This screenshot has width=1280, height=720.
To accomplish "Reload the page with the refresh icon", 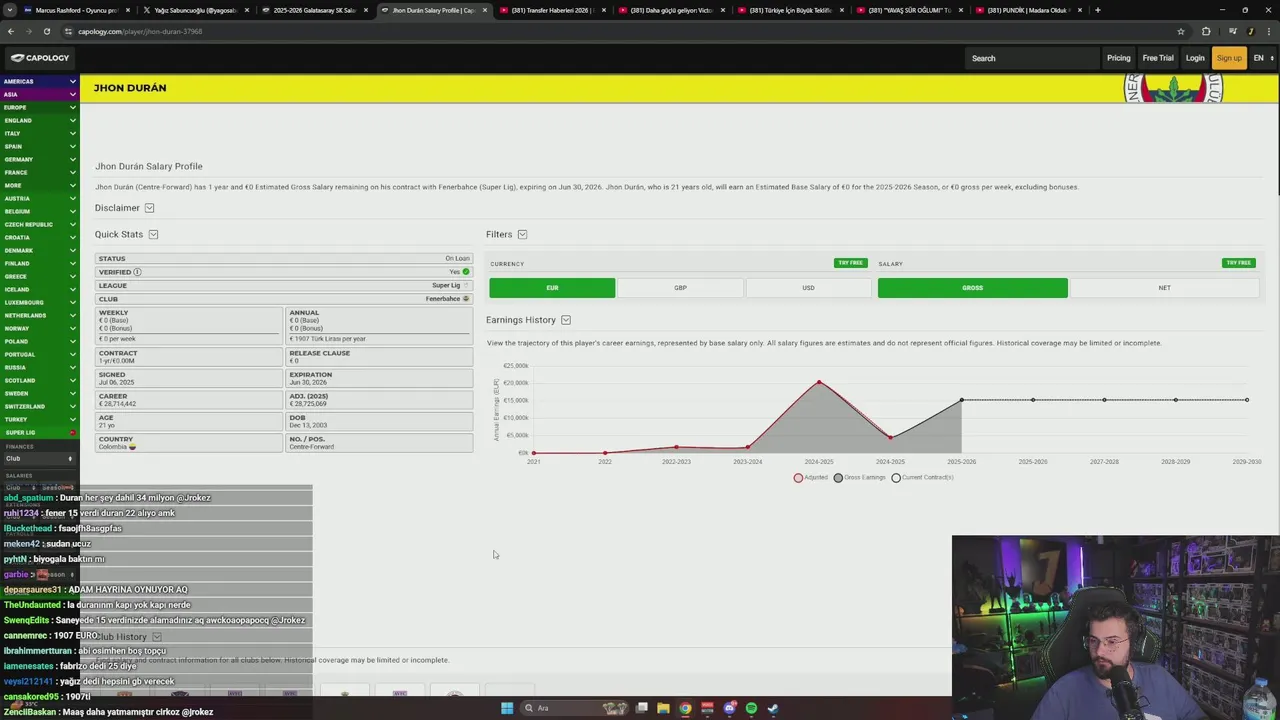I will click(47, 31).
